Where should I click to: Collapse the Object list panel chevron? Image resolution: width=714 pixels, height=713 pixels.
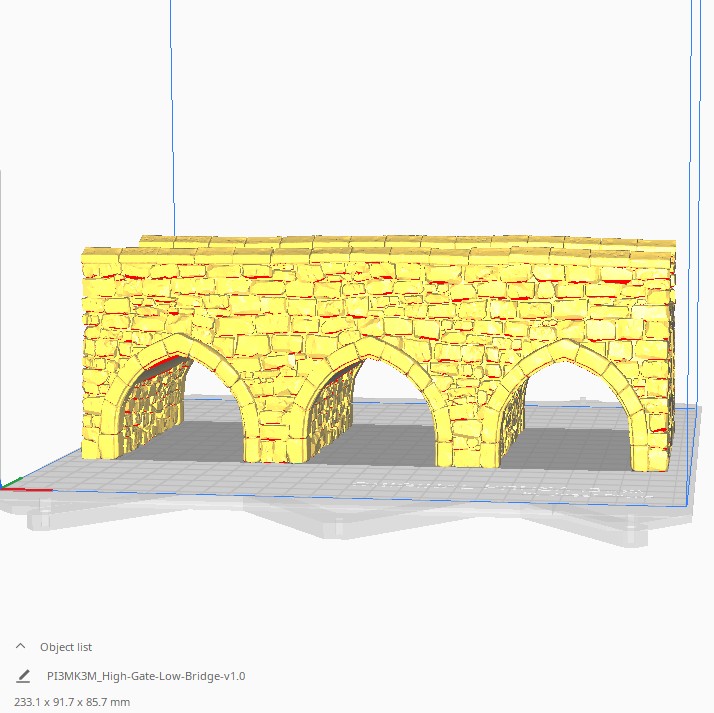21,647
